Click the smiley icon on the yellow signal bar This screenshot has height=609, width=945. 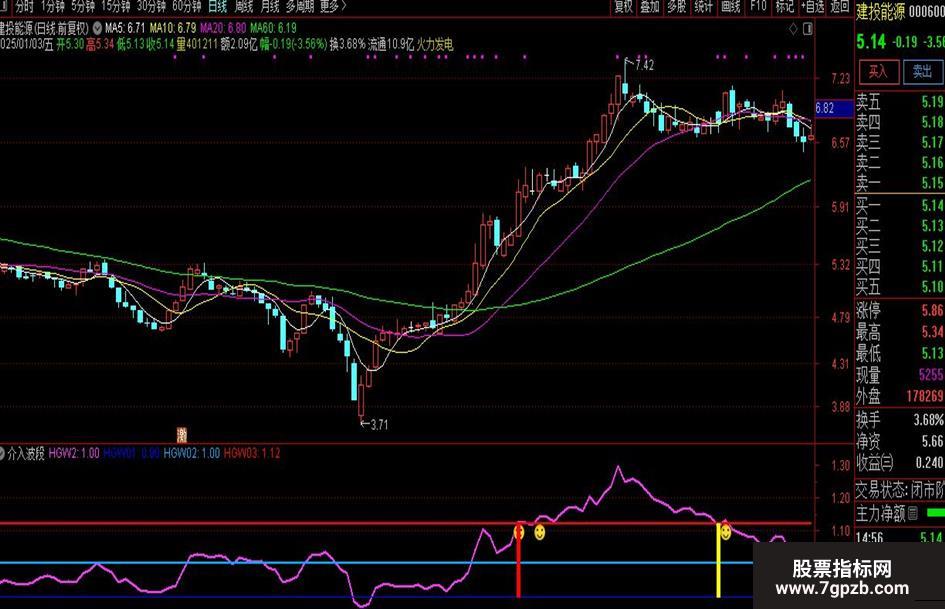click(x=726, y=532)
